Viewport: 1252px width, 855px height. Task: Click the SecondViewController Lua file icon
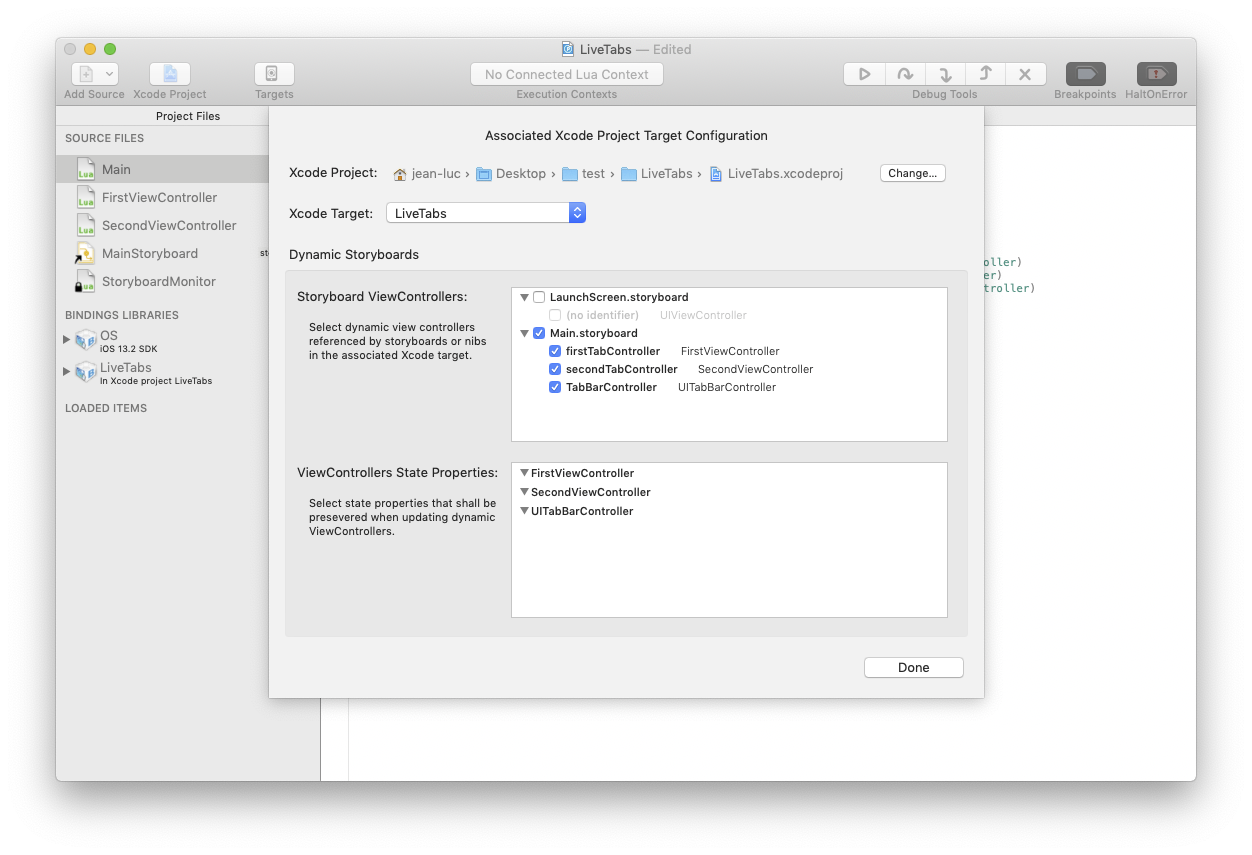pos(86,225)
